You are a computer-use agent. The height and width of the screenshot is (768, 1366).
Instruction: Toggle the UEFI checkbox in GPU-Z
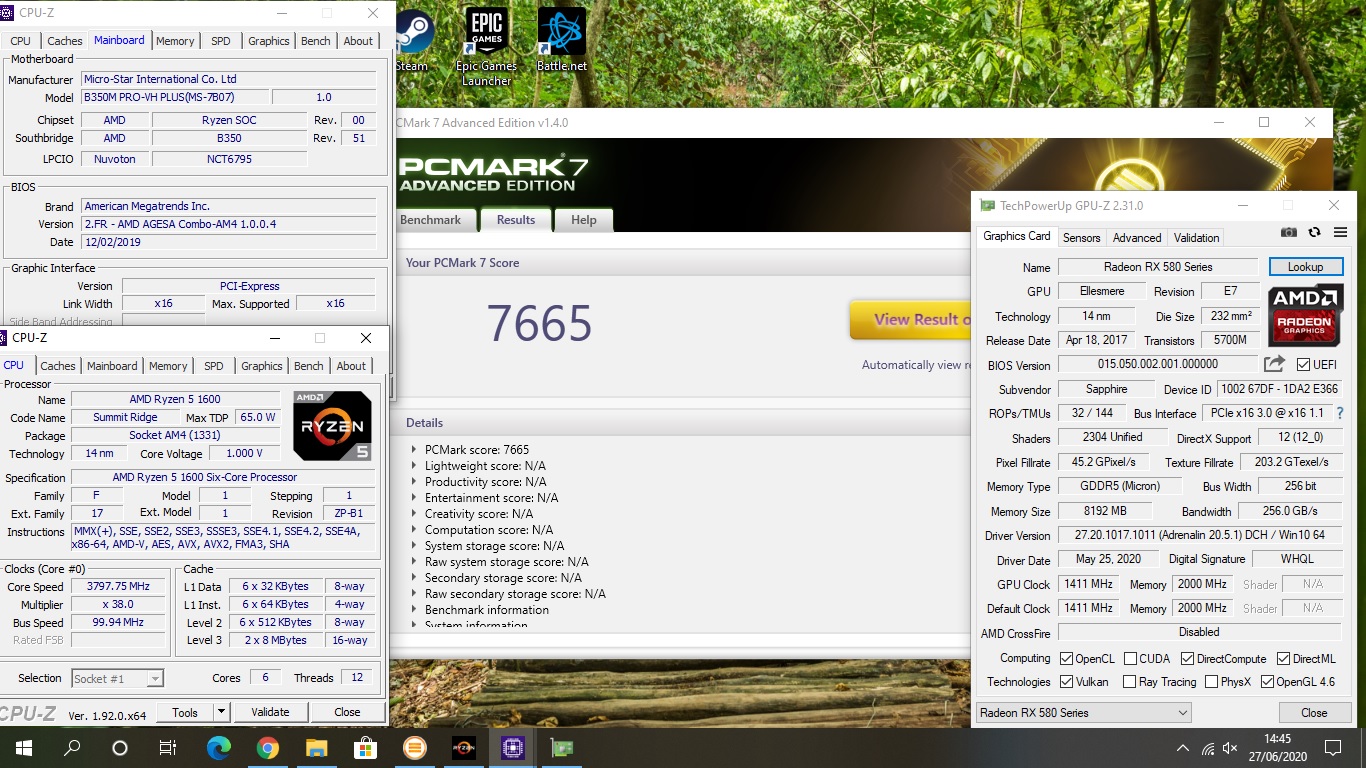1303,364
